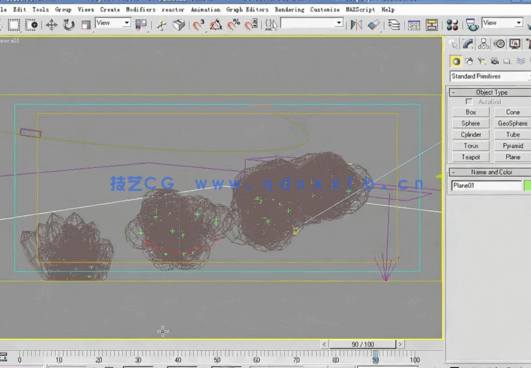The image size is (531, 368).
Task: Open the Display command panel tab
Action: click(515, 44)
